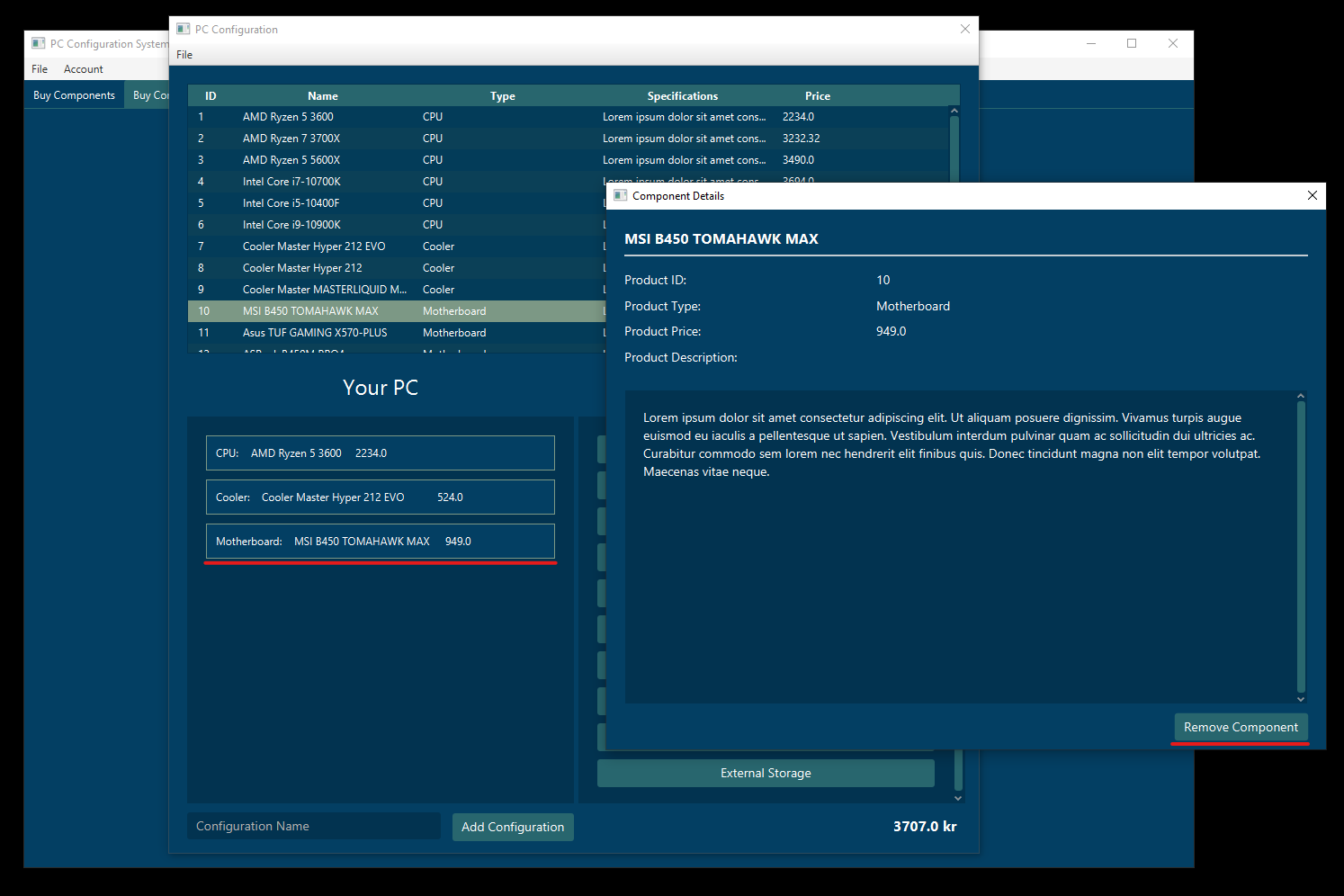The image size is (1344, 896).
Task: Sort table by Specifications column header
Action: [x=683, y=96]
